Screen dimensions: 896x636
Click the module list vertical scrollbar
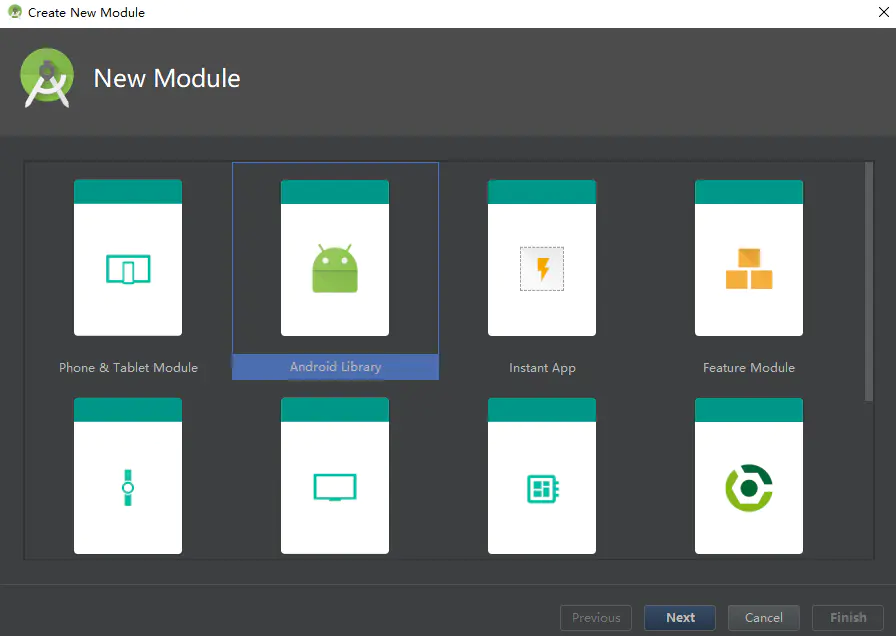869,281
